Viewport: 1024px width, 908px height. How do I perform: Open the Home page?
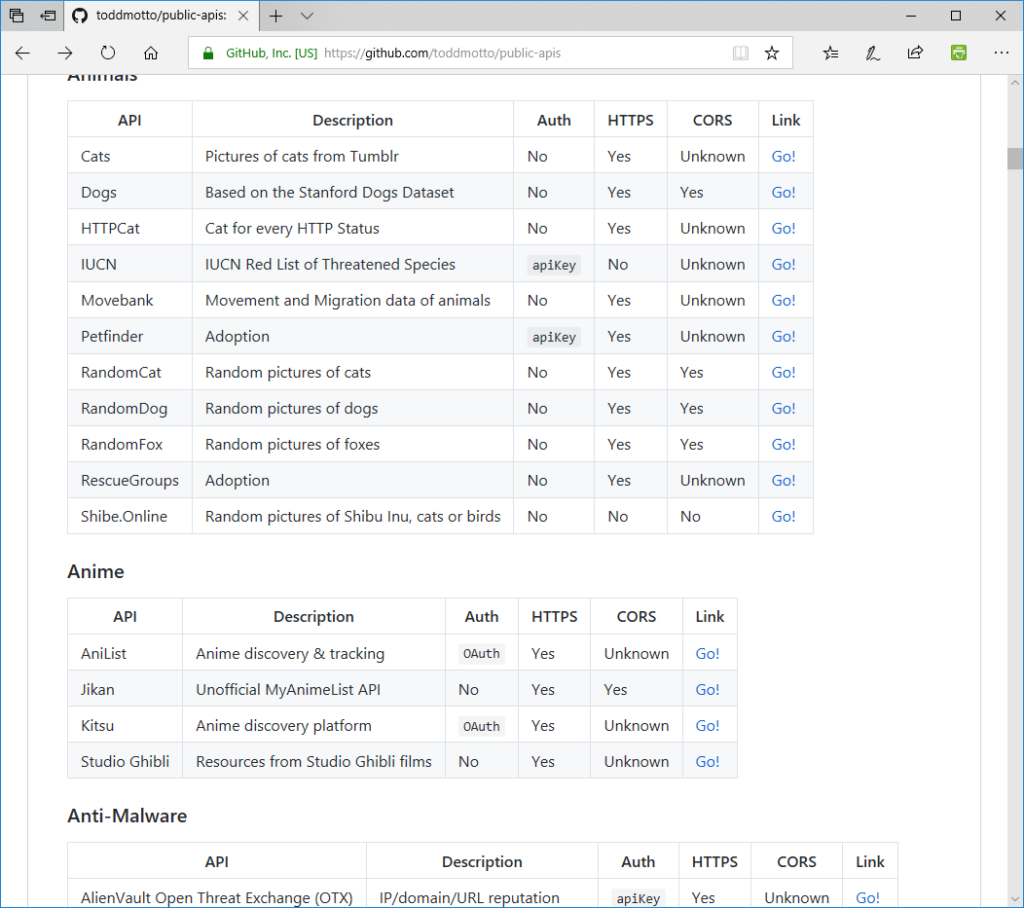[x=151, y=53]
